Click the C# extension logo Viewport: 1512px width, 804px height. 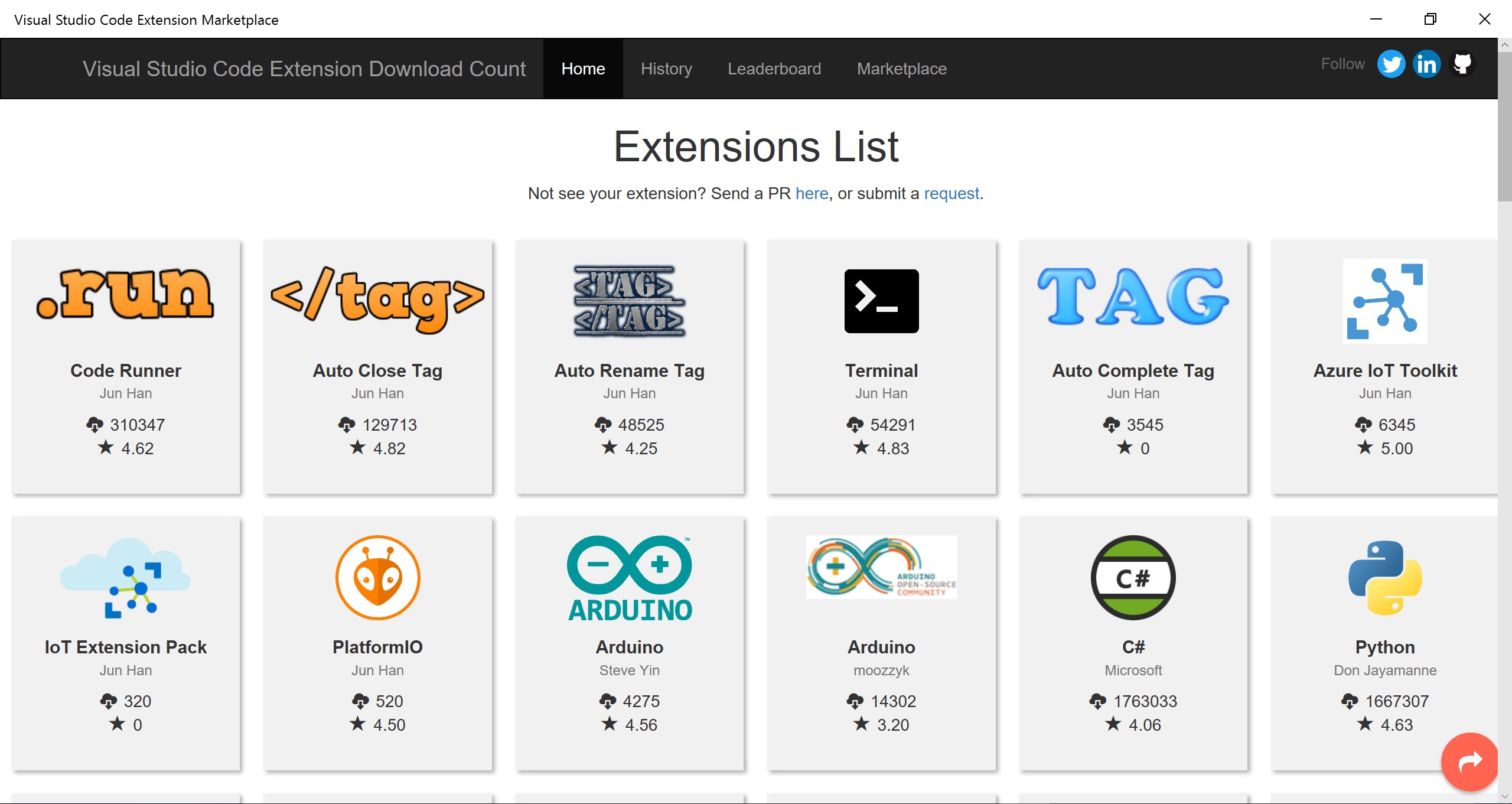coord(1133,578)
